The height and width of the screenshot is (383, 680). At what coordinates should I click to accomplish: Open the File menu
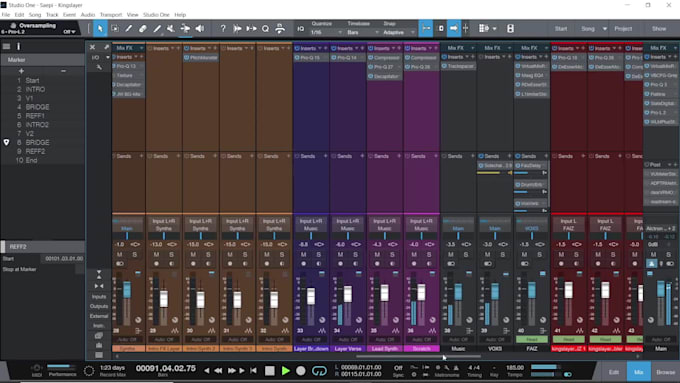point(6,15)
